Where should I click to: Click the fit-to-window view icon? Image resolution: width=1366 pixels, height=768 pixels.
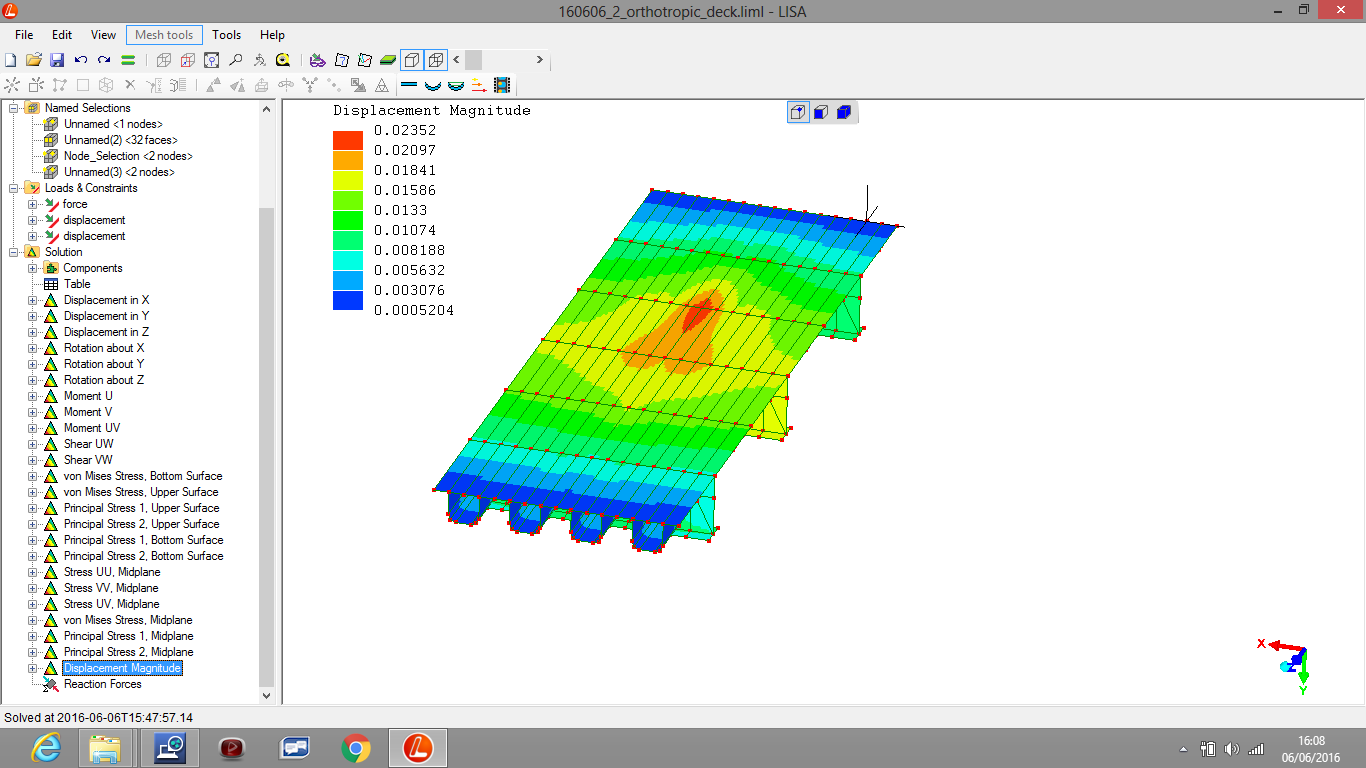(x=211, y=60)
